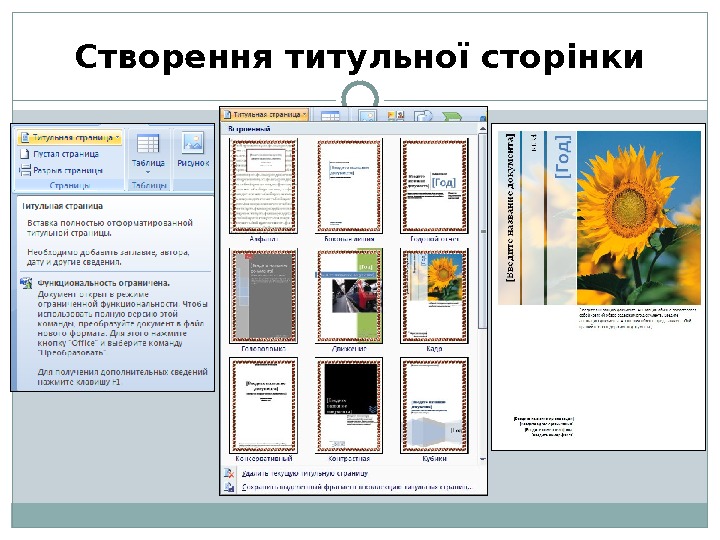Insert a Пустая страница
Screen dimensions: 720x540
60,154
